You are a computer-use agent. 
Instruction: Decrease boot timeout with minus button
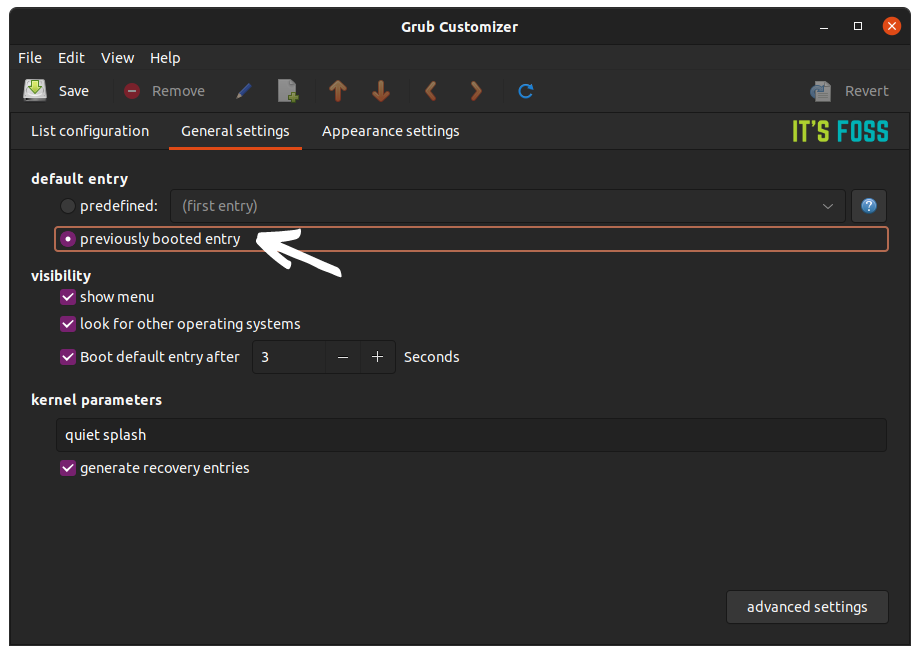point(343,357)
